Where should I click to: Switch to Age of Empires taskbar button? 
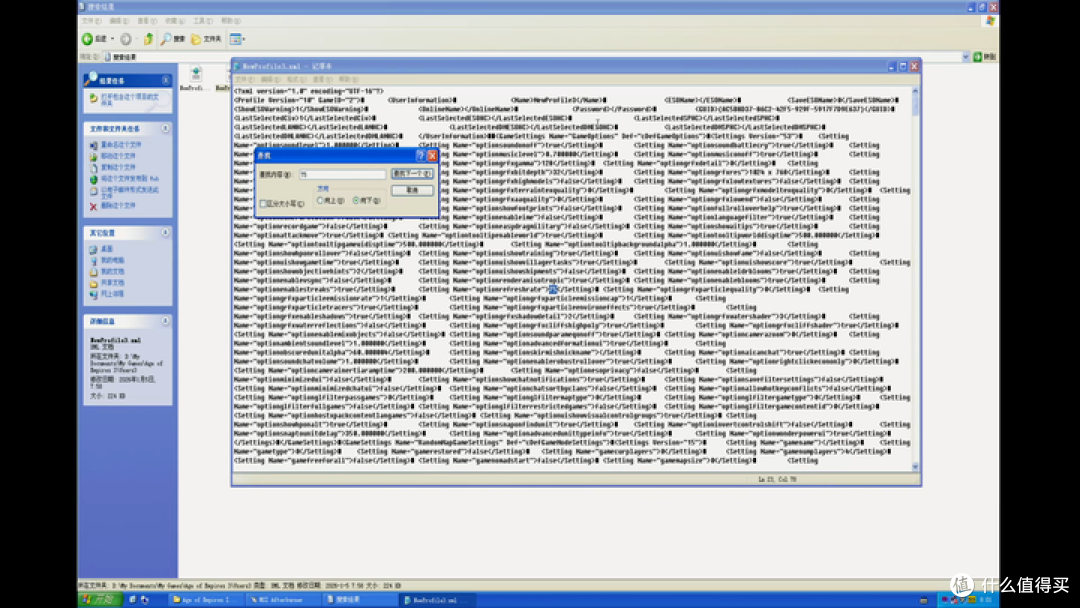coord(206,600)
